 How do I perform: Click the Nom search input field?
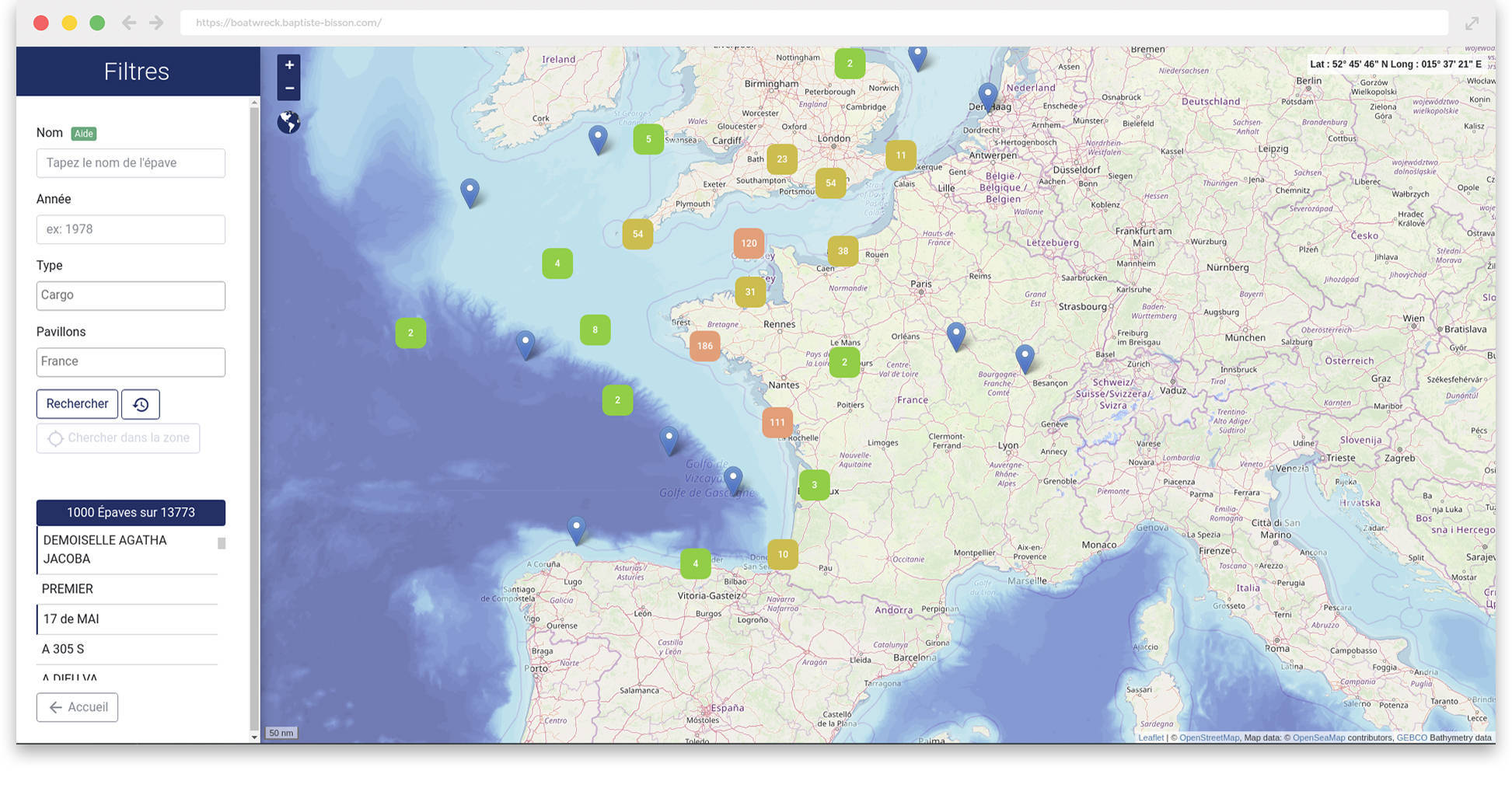click(130, 162)
